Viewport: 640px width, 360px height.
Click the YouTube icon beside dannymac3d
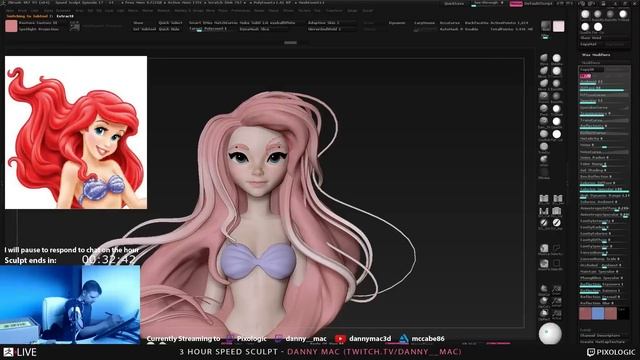(340, 339)
